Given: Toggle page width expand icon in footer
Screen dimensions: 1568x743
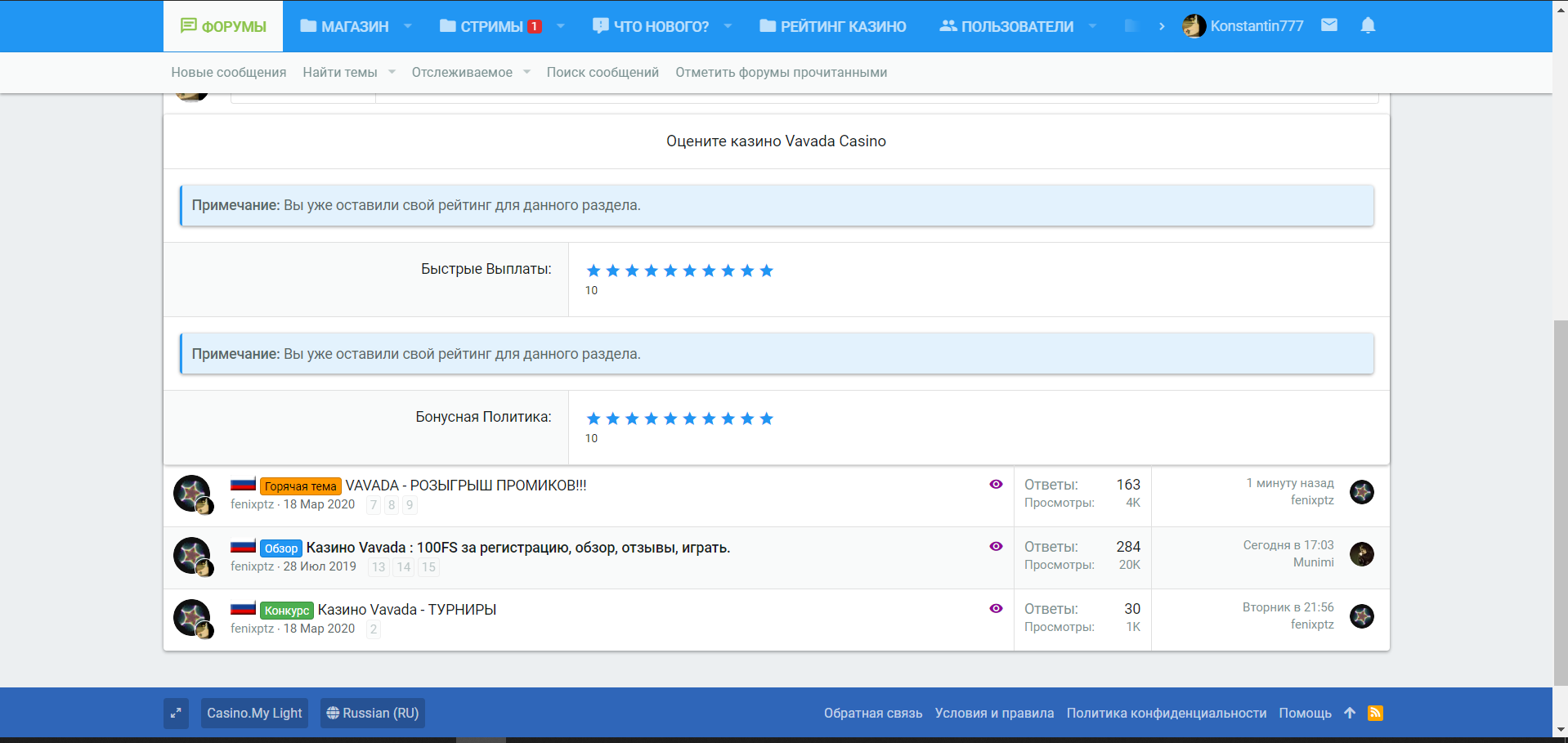Looking at the screenshot, I should (176, 713).
